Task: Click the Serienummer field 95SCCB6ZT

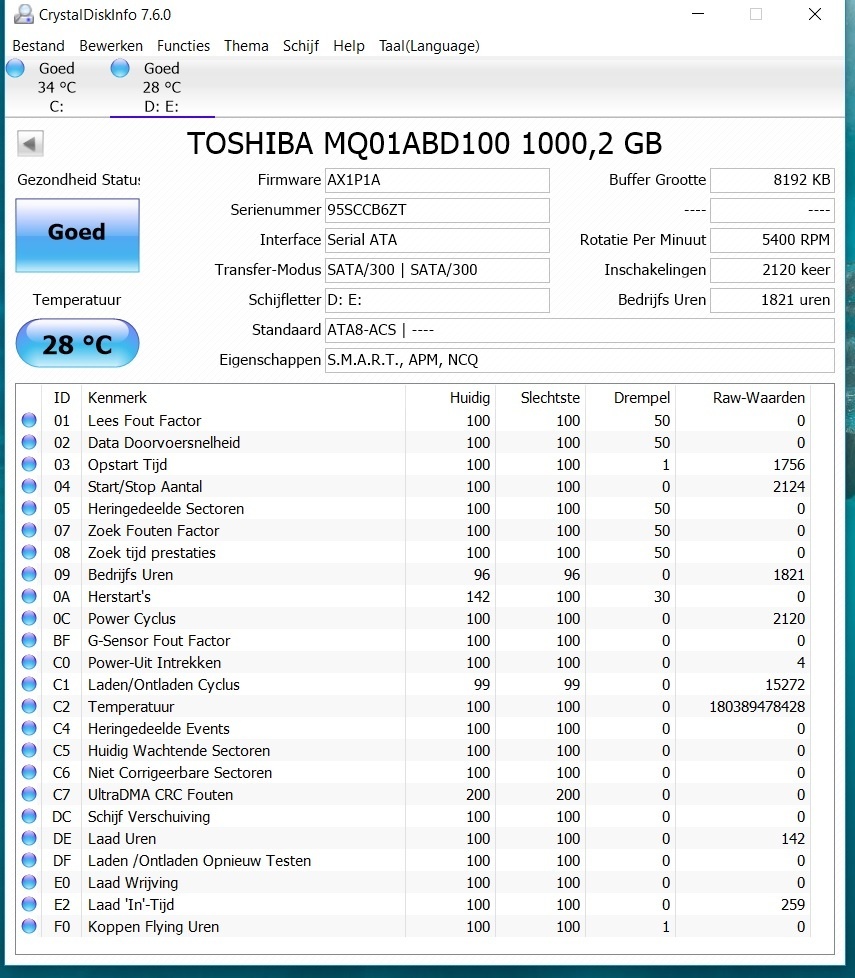Action: (x=437, y=210)
